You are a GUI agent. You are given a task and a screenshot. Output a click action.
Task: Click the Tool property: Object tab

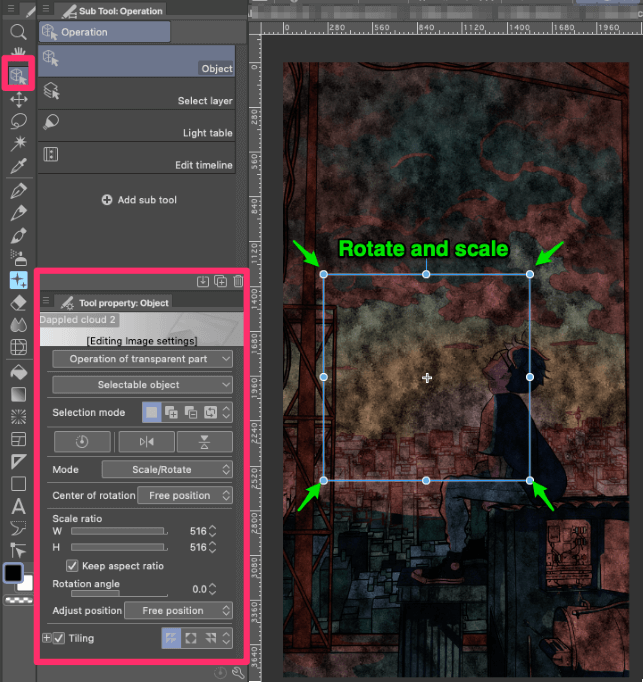114,302
